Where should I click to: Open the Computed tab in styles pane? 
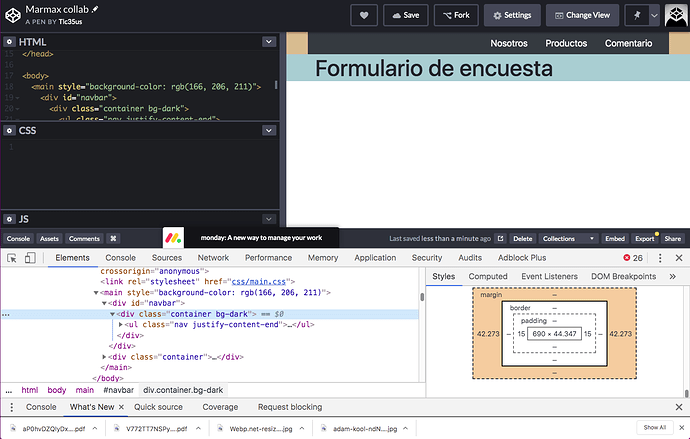488,276
